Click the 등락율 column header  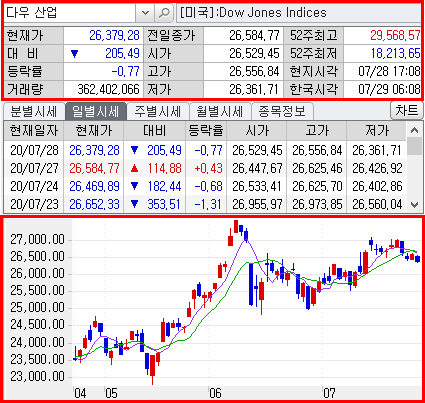tap(206, 131)
